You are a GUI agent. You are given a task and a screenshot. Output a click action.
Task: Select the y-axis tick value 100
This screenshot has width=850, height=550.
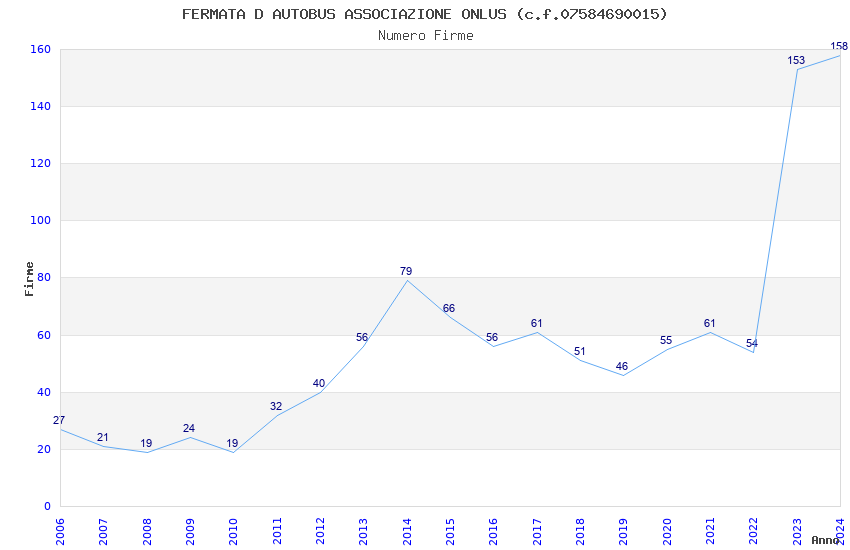40,221
